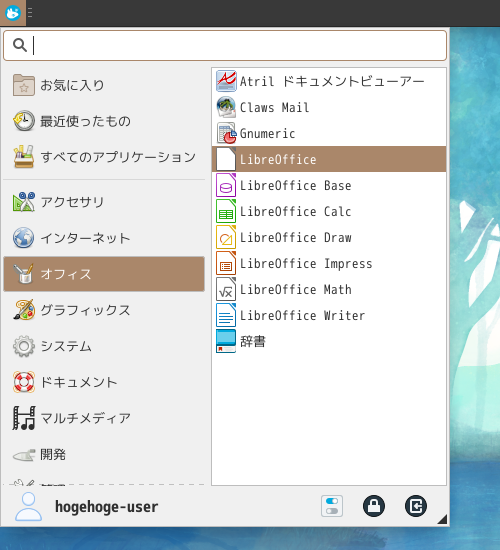Launch Claws Mail by its label
The height and width of the screenshot is (550, 500).
pos(274,107)
